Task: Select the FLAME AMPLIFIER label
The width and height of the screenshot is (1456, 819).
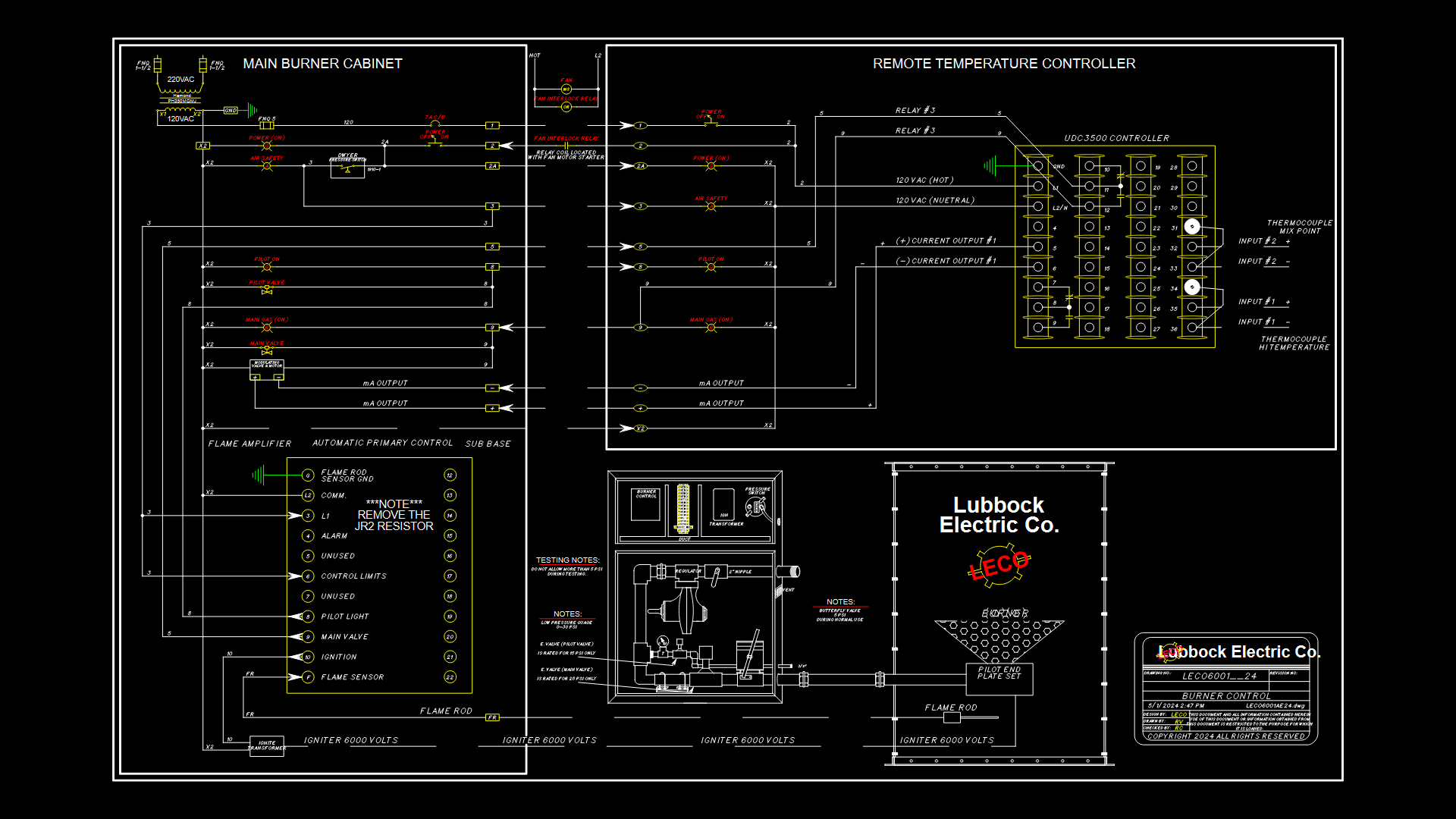Action: (x=249, y=444)
